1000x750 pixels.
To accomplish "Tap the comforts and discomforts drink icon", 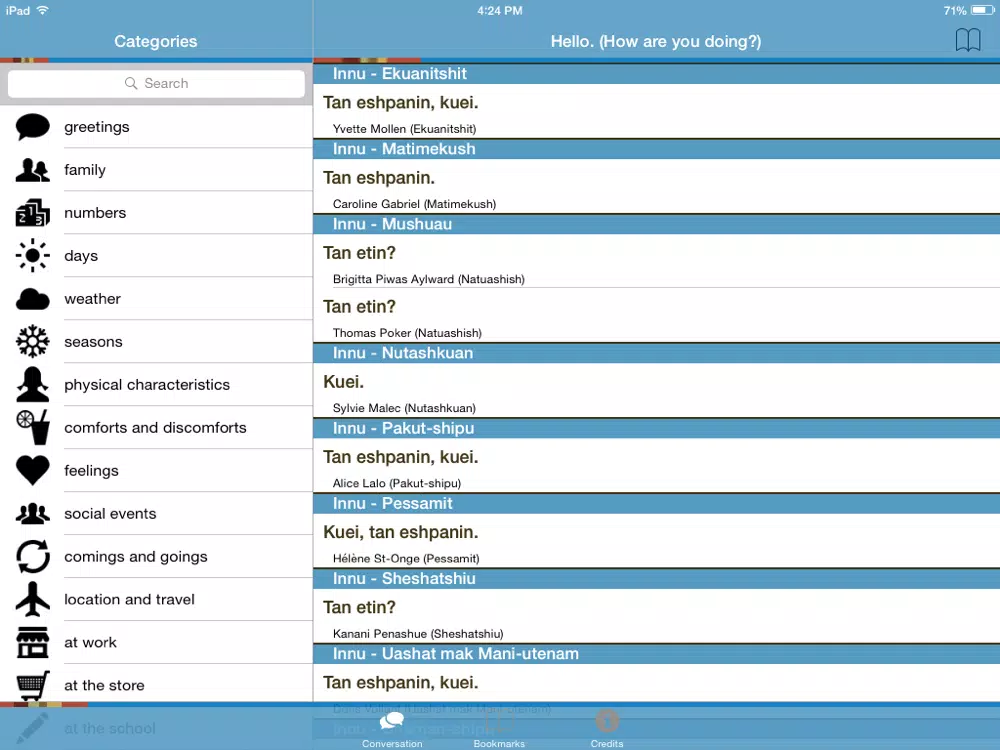I will [x=33, y=427].
